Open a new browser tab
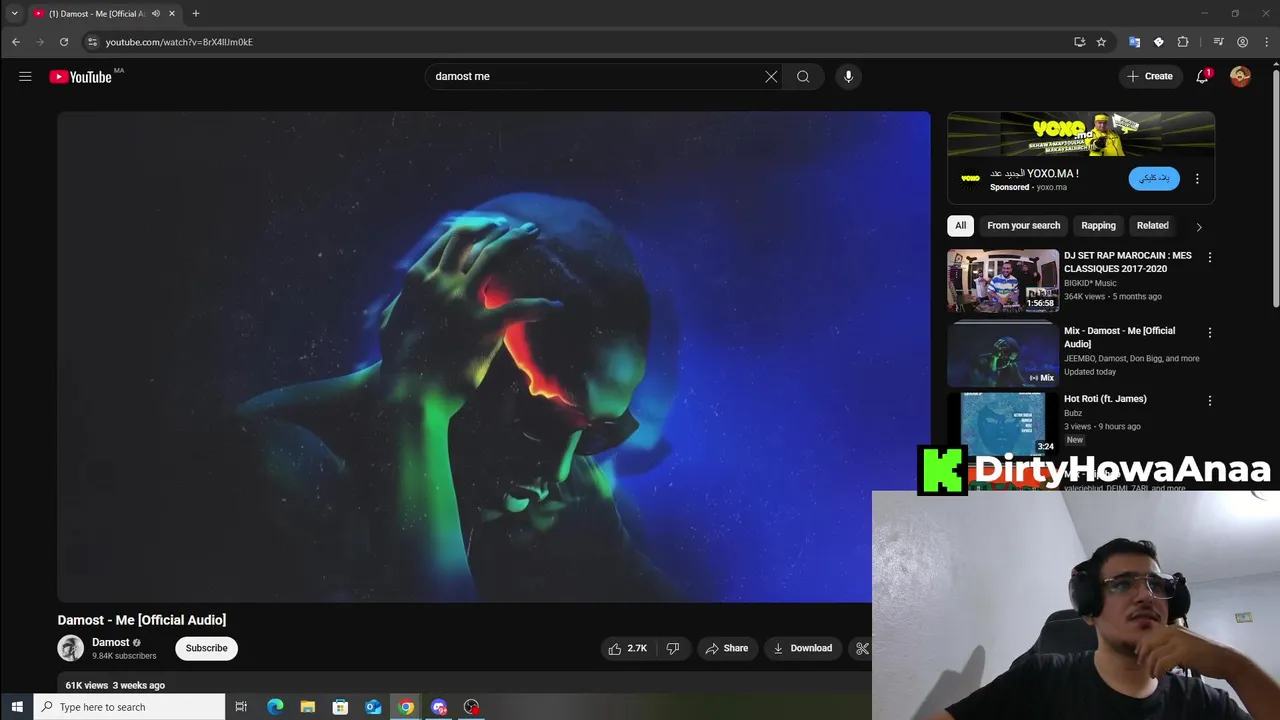This screenshot has height=720, width=1280. pyautogui.click(x=196, y=13)
